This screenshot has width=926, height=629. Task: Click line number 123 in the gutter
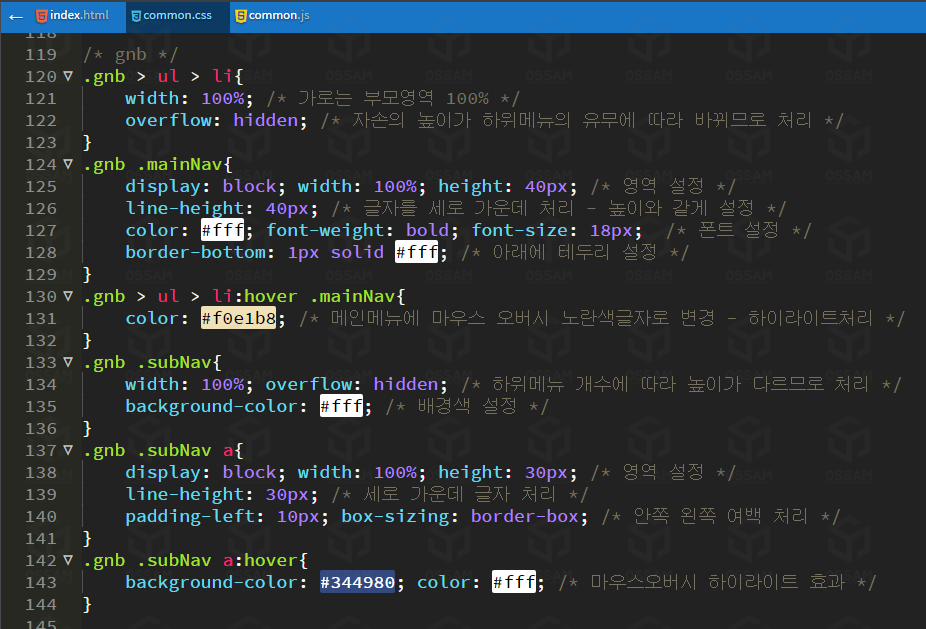41,142
